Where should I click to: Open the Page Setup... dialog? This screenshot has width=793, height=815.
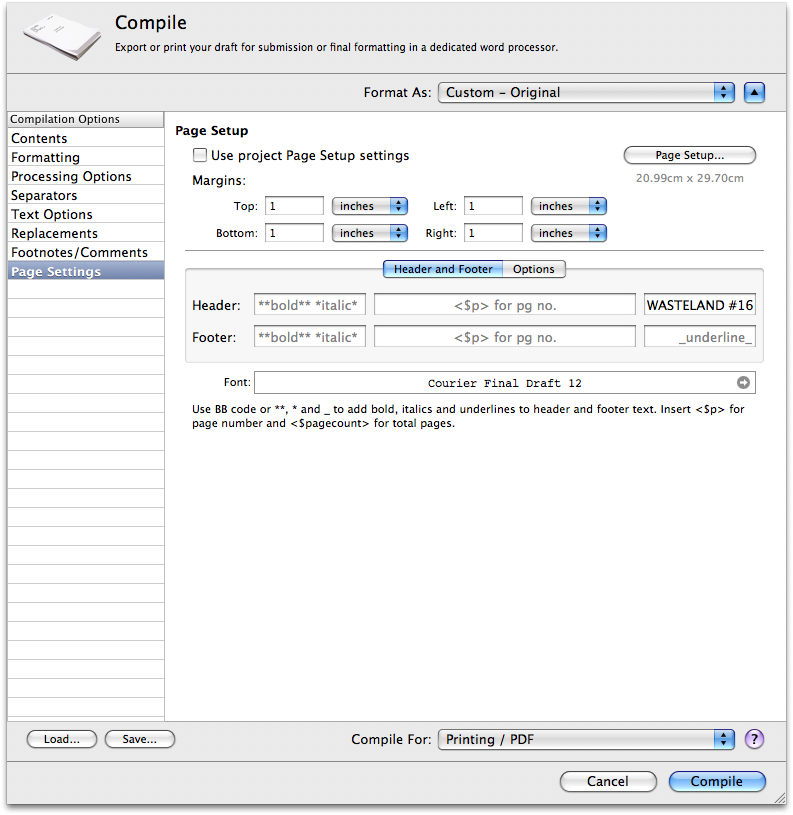(x=689, y=155)
